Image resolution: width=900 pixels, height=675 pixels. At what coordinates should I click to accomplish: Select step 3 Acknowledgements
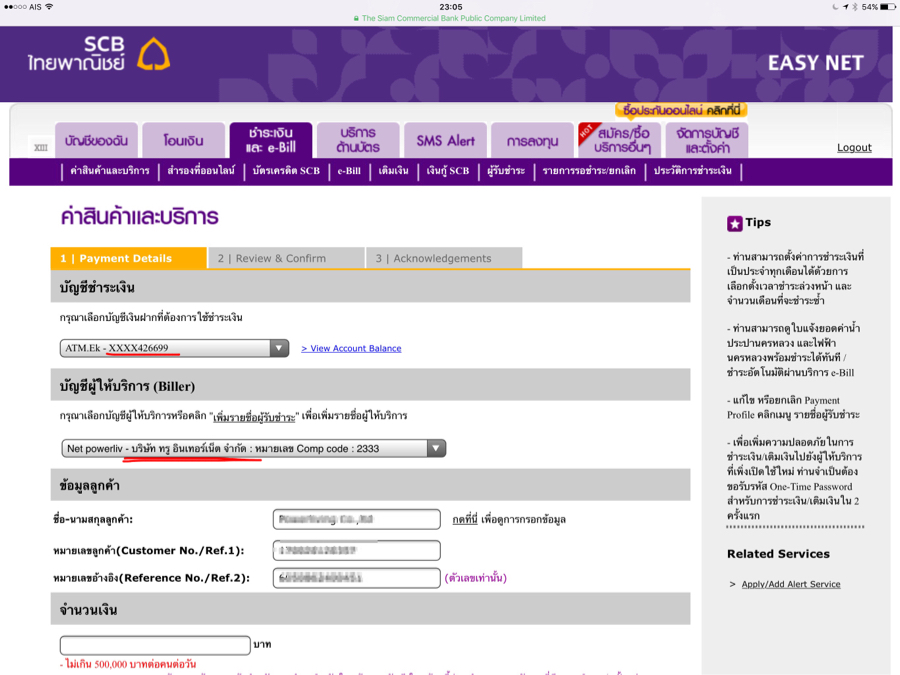pyautogui.click(x=444, y=258)
